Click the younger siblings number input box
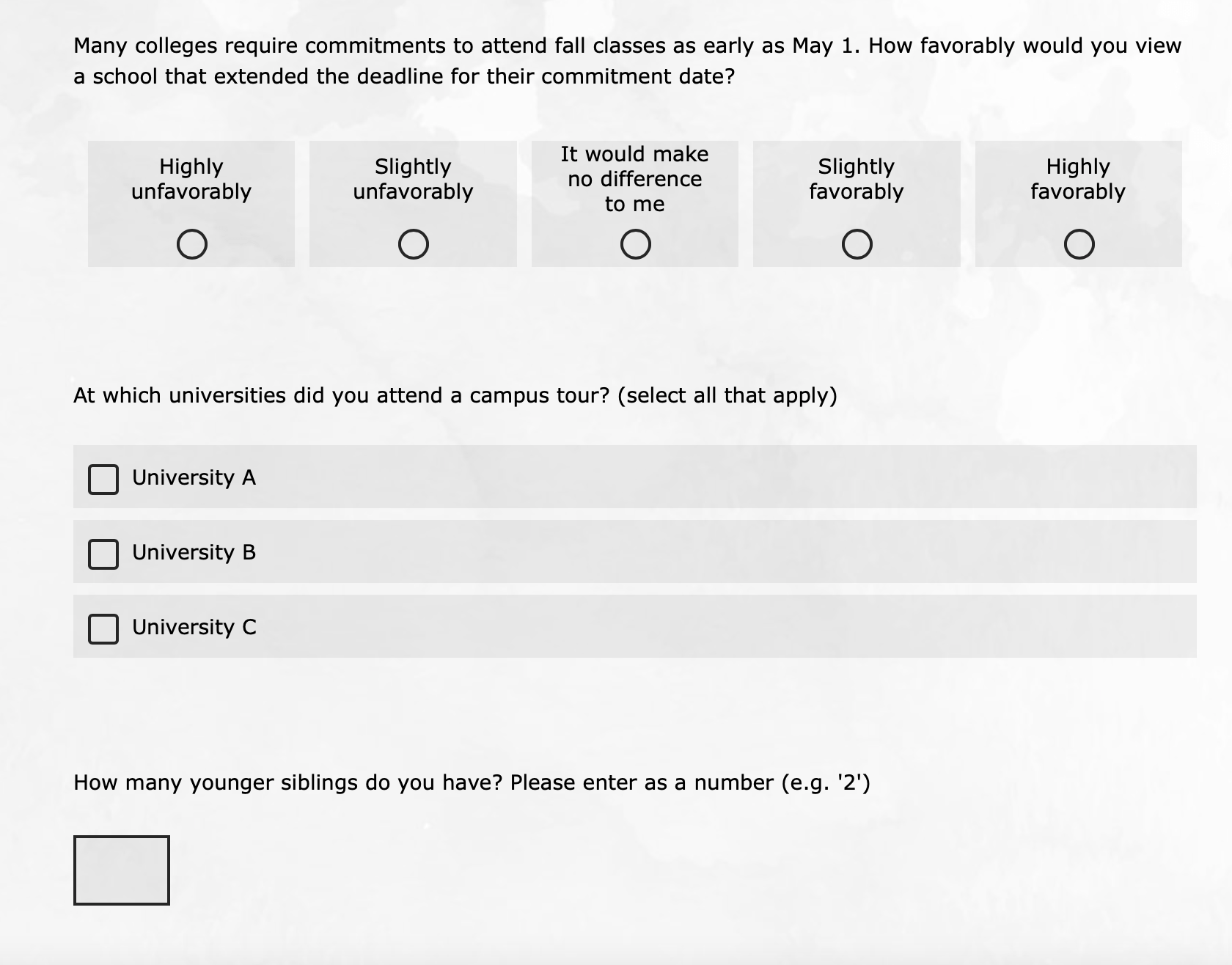Viewport: 1232px width, 965px height. pyautogui.click(x=121, y=870)
